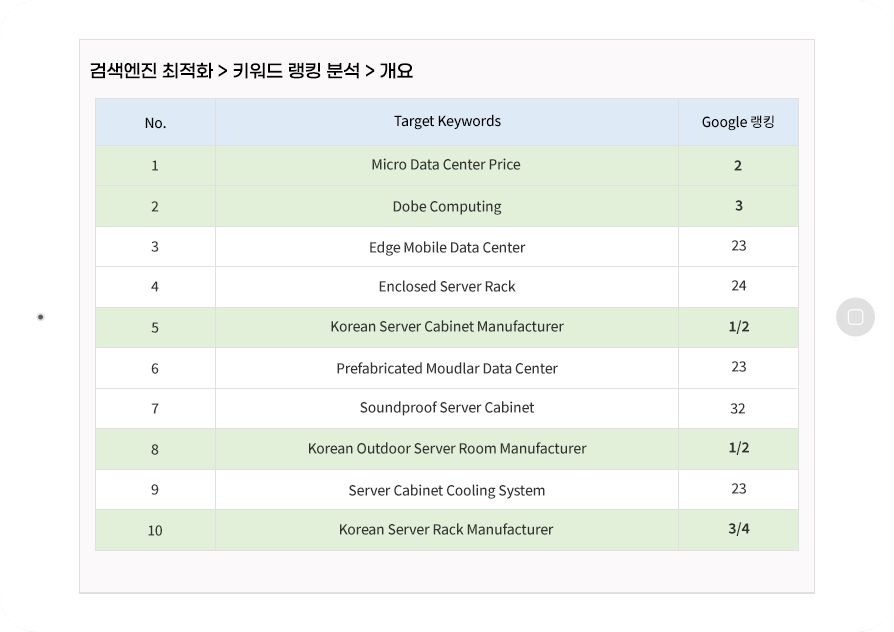This screenshot has height=632, width=894.
Task: Click row number '3' in No. column
Action: 155,247
